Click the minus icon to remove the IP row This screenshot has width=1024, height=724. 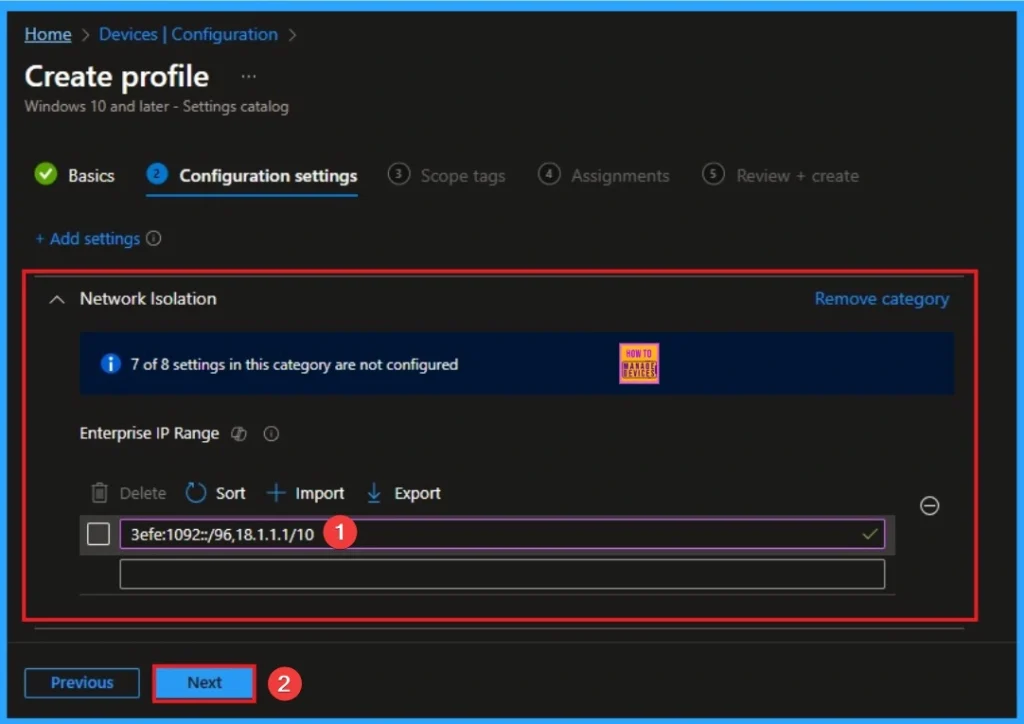930,506
